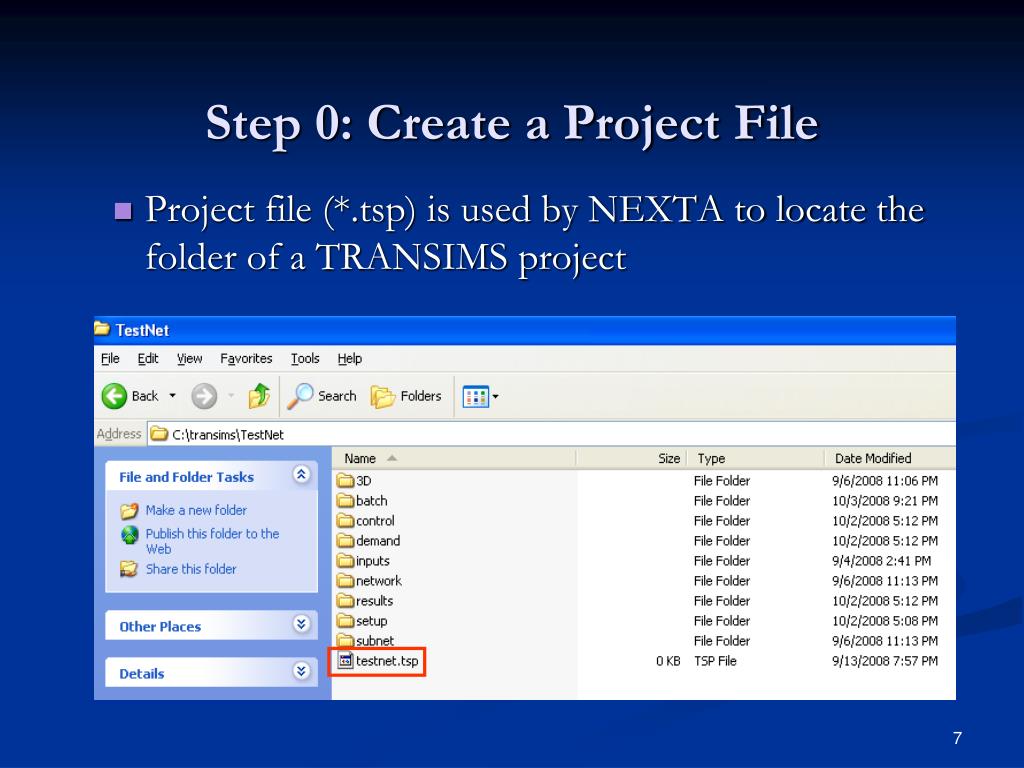
Task: Collapse the File and Folder Tasks panel
Action: [301, 475]
